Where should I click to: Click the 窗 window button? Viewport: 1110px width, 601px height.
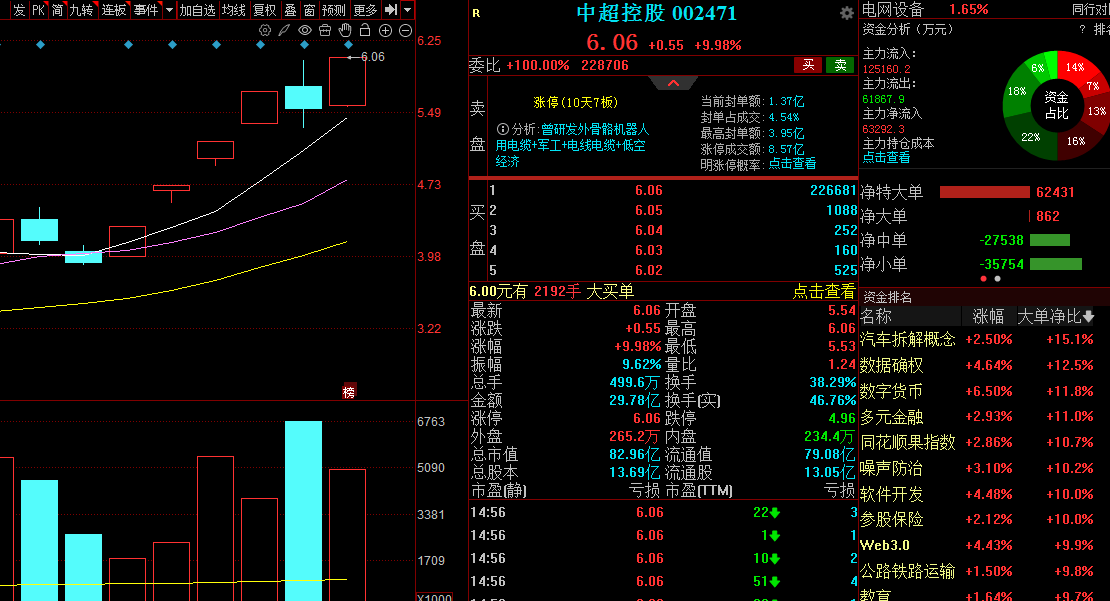[309, 10]
